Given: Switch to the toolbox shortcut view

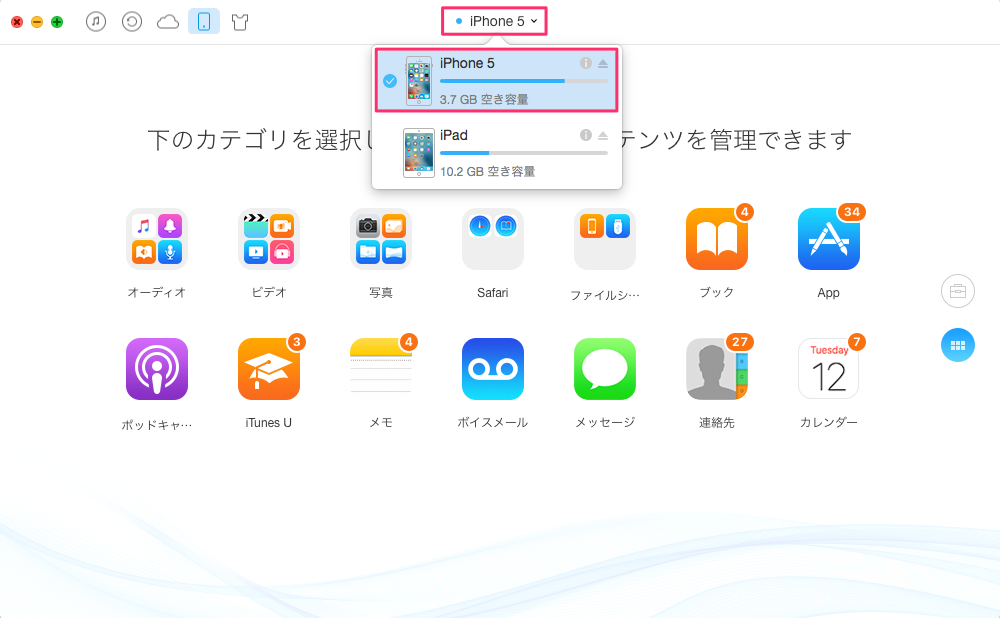Looking at the screenshot, I should coord(957,291).
